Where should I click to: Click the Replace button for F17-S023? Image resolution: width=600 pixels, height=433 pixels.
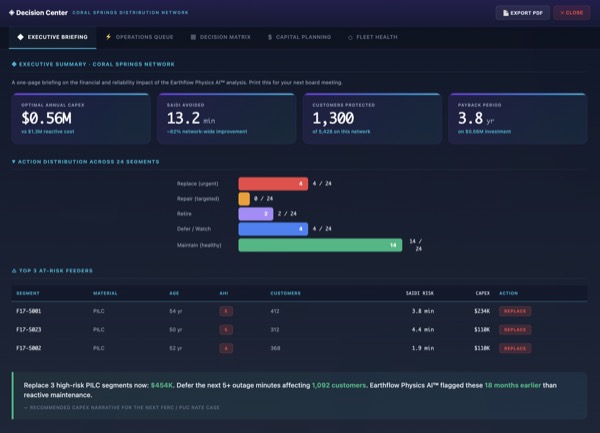pos(515,330)
